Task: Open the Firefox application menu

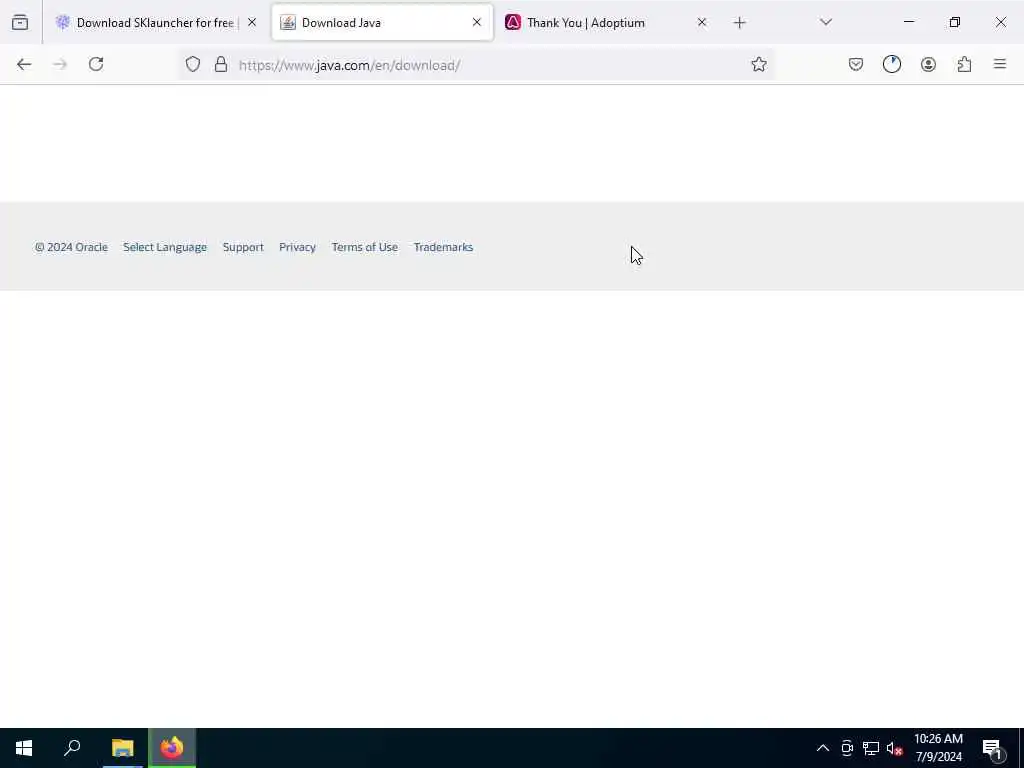Action: coord(1000,65)
